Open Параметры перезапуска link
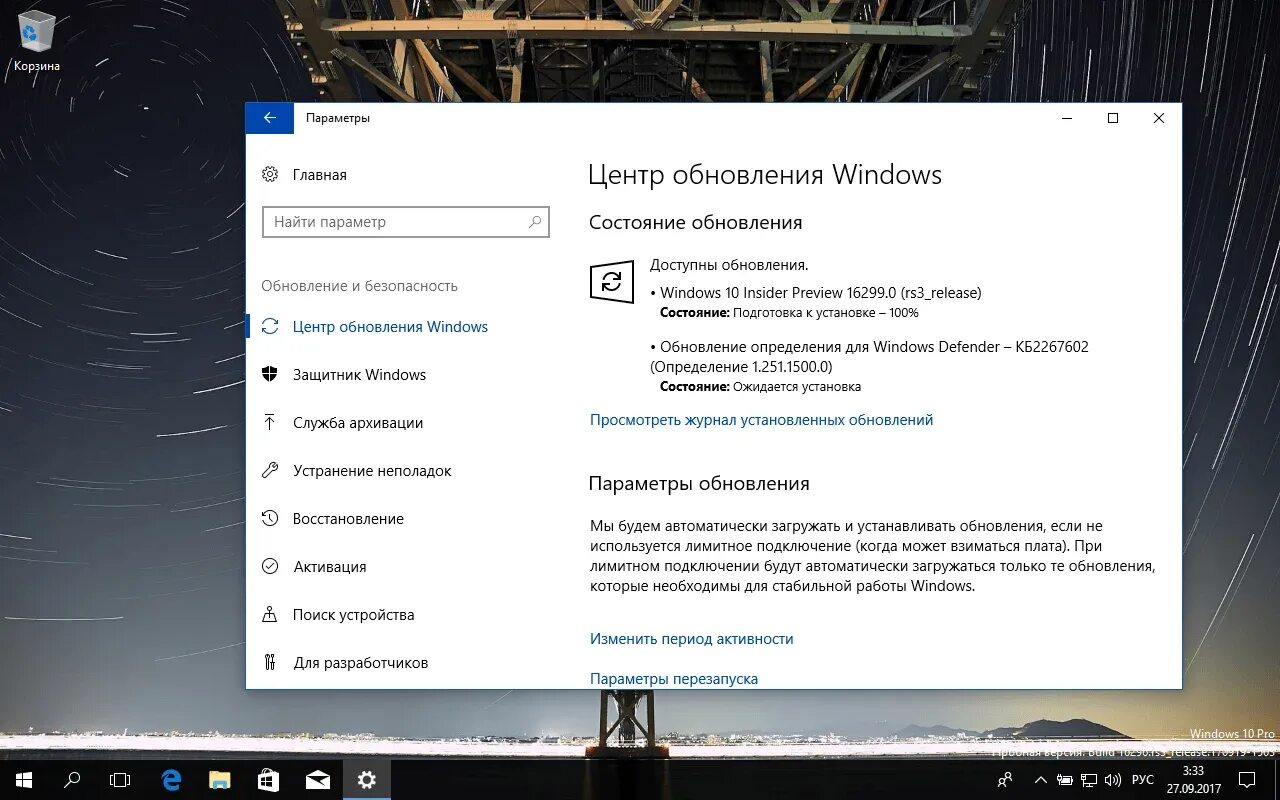 (674, 679)
